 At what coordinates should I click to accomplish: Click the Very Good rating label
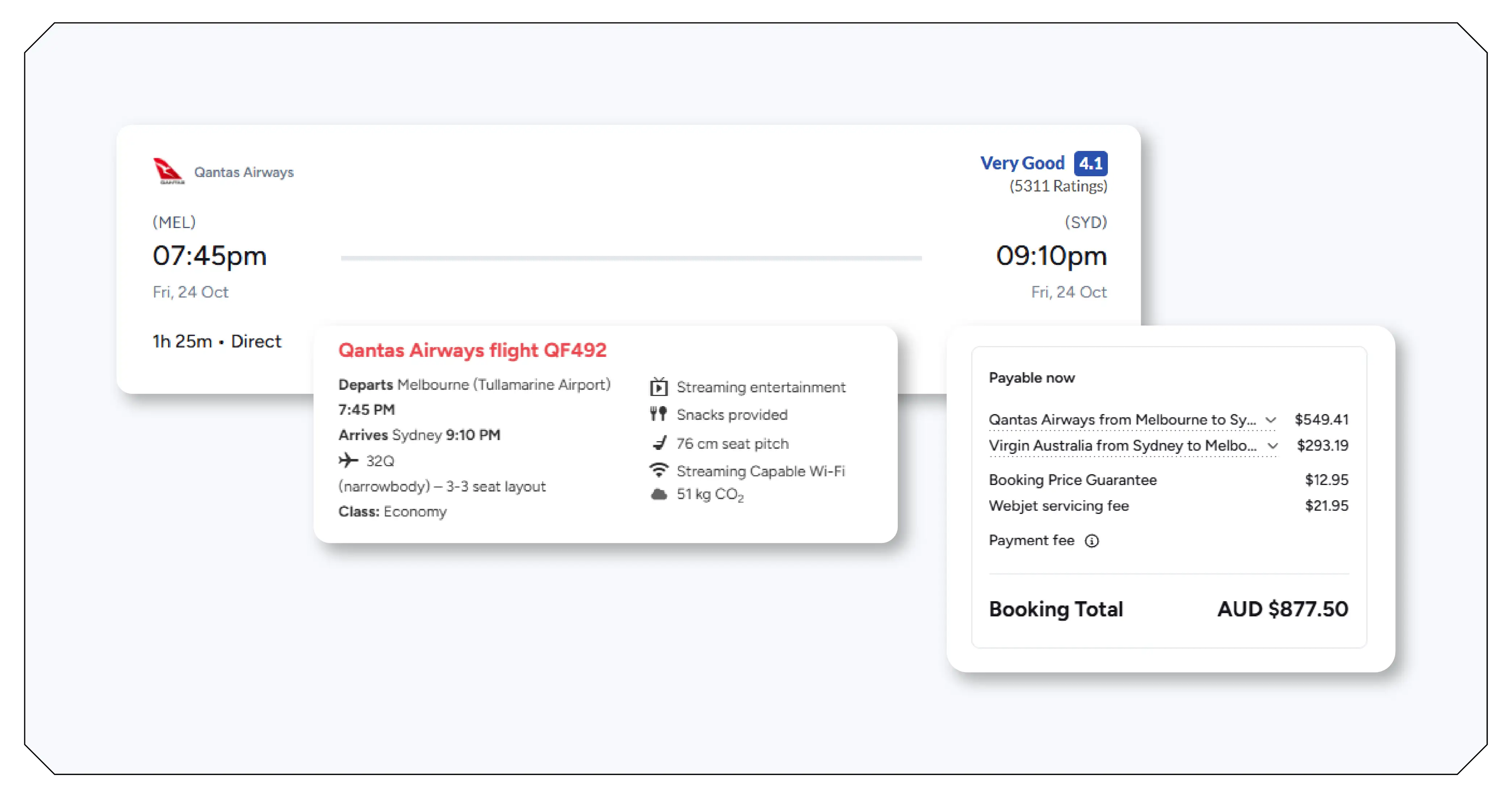[x=1022, y=163]
